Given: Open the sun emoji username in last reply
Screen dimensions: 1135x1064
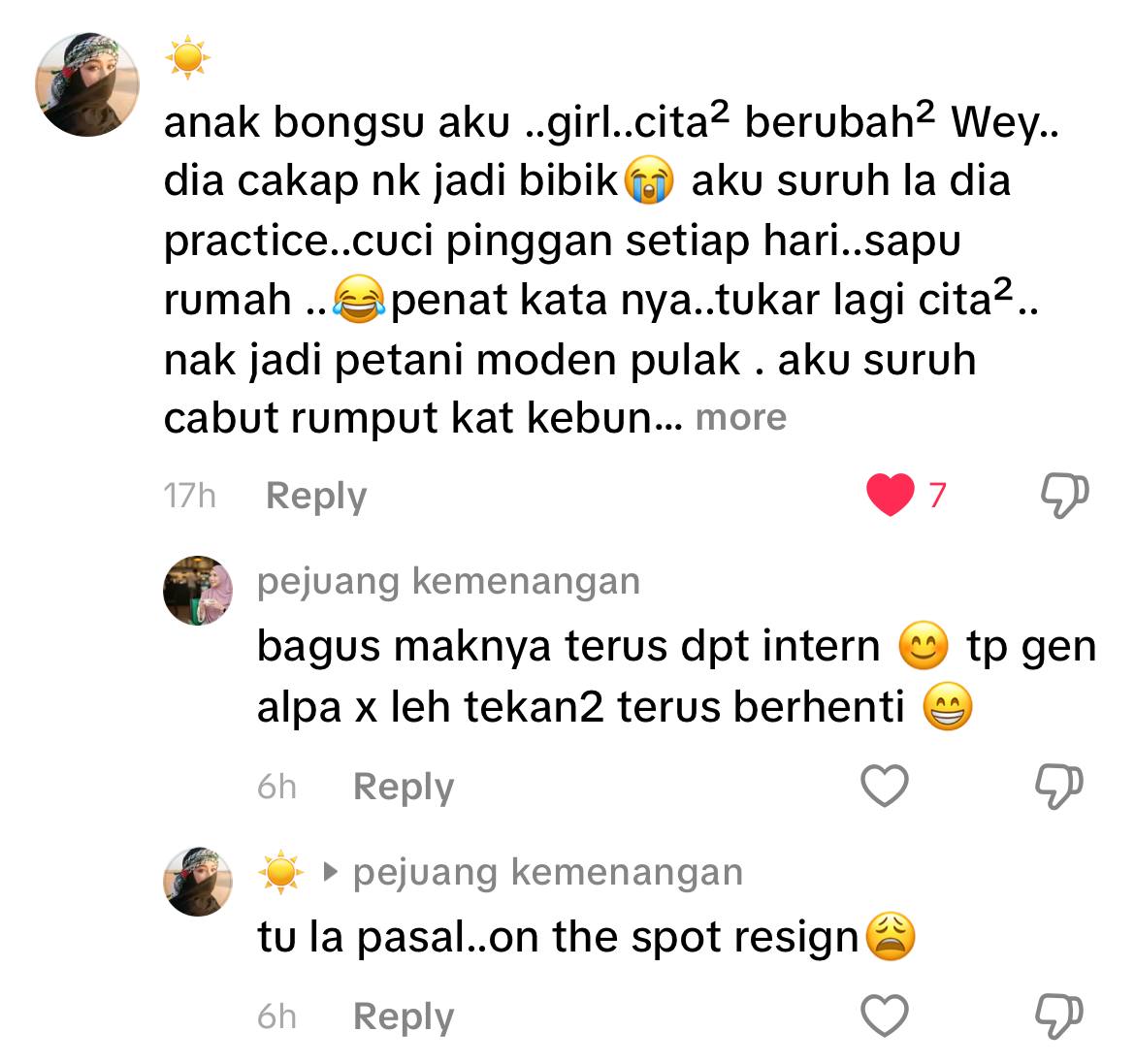Looking at the screenshot, I should click(281, 871).
